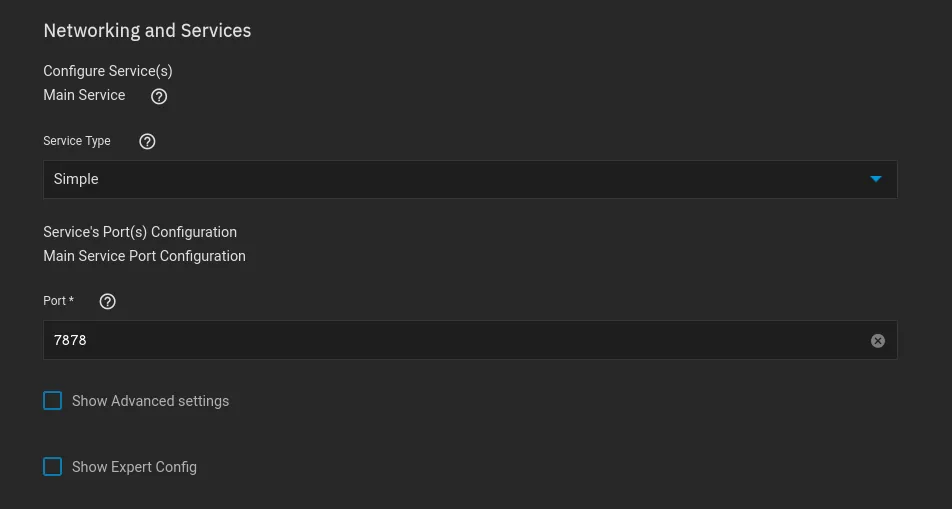Click the 'Main Service Port Configuration' text
952x509 pixels.
pos(144,256)
